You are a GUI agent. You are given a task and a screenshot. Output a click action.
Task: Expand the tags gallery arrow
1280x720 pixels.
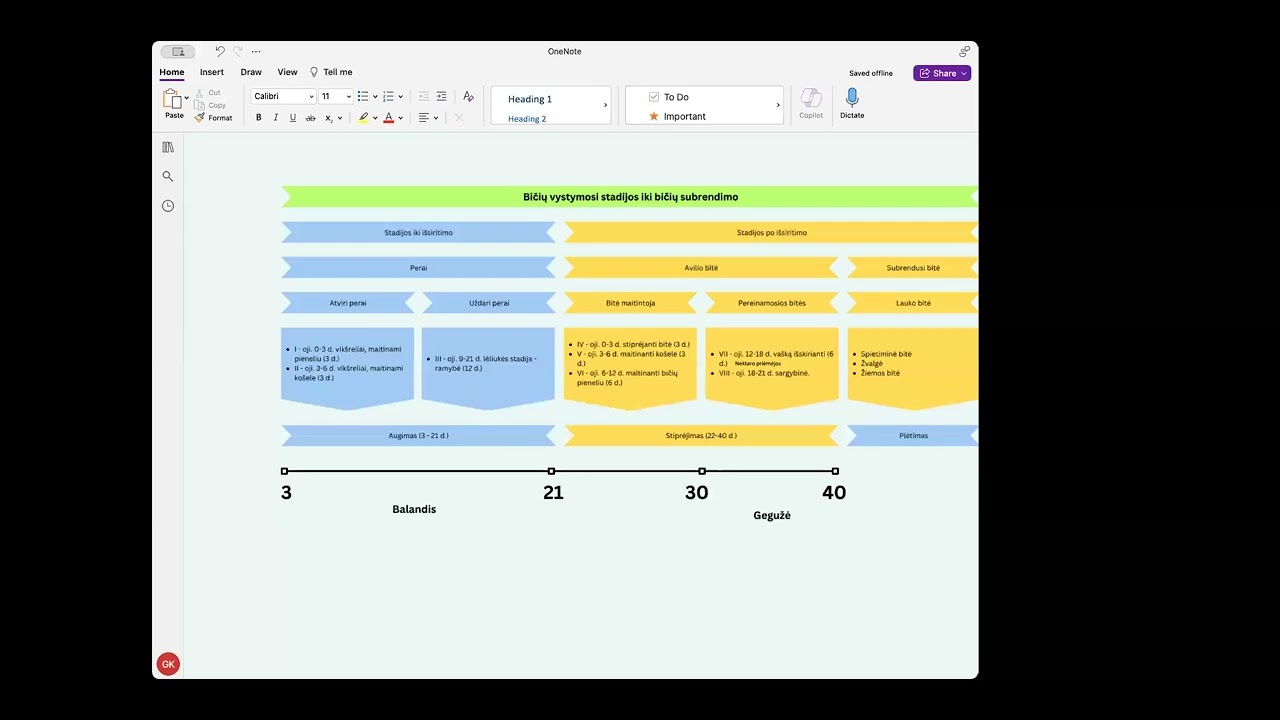click(x=778, y=105)
